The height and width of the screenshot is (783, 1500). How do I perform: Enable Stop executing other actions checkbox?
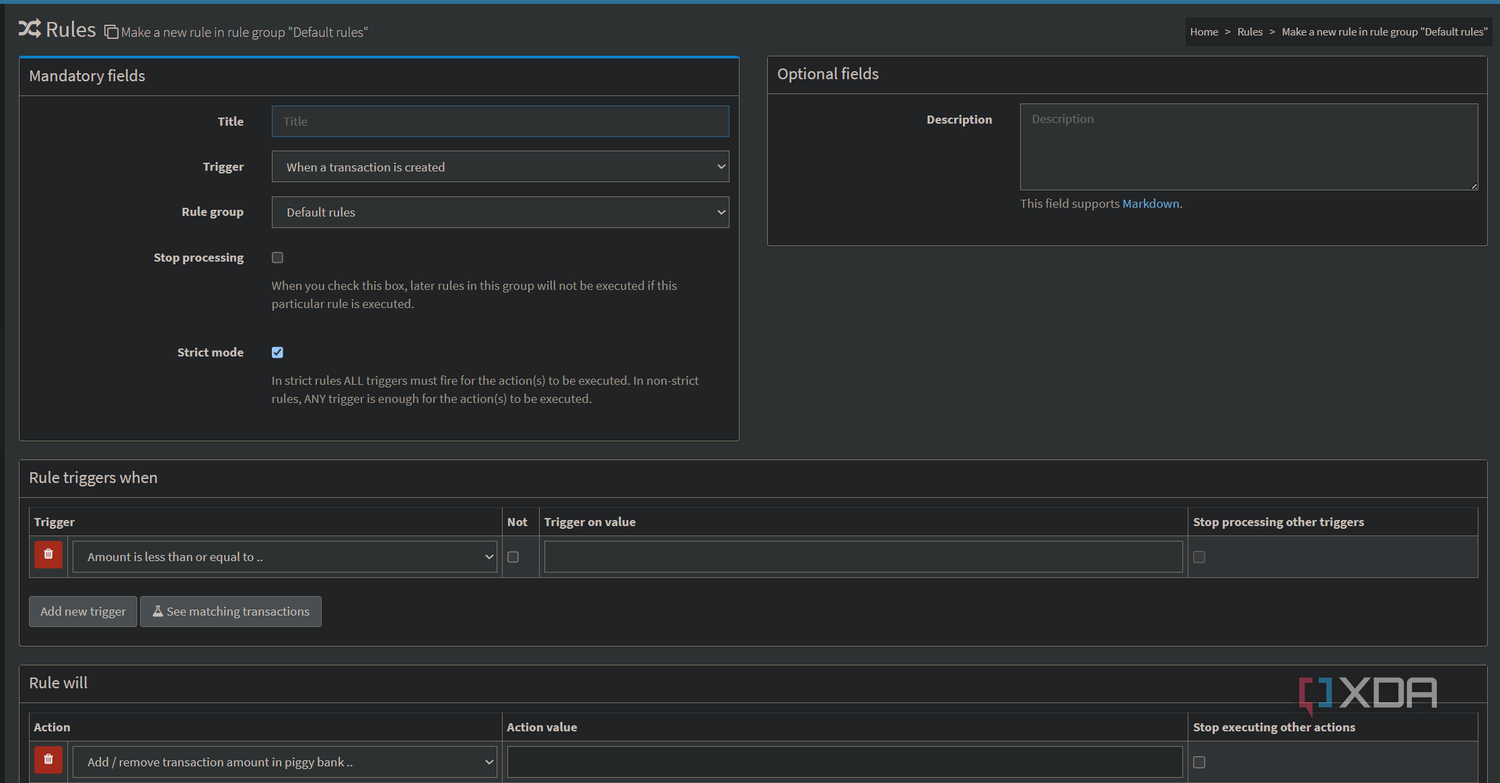(1199, 762)
